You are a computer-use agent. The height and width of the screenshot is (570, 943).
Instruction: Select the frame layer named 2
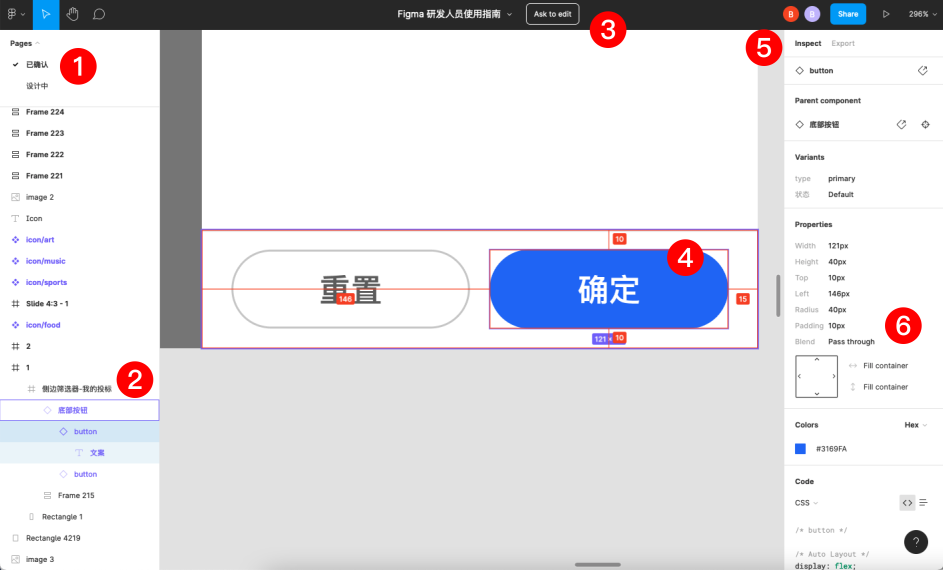click(79, 346)
